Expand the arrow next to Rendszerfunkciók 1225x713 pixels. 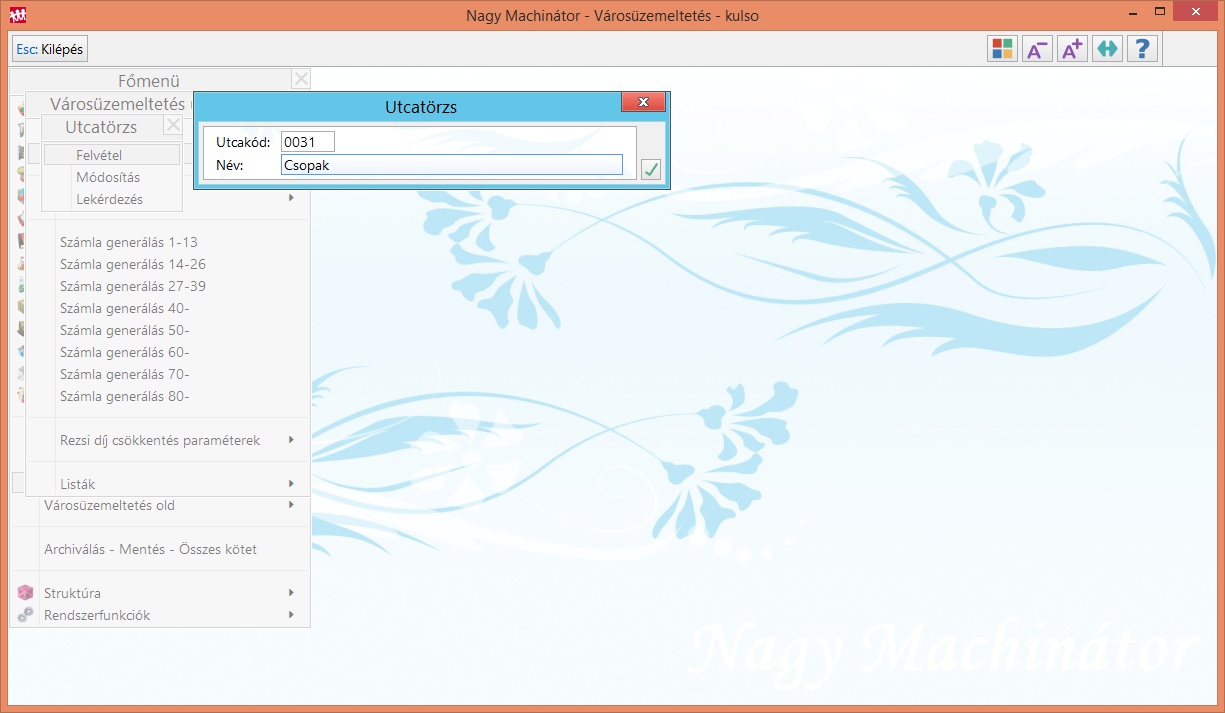[x=291, y=615]
